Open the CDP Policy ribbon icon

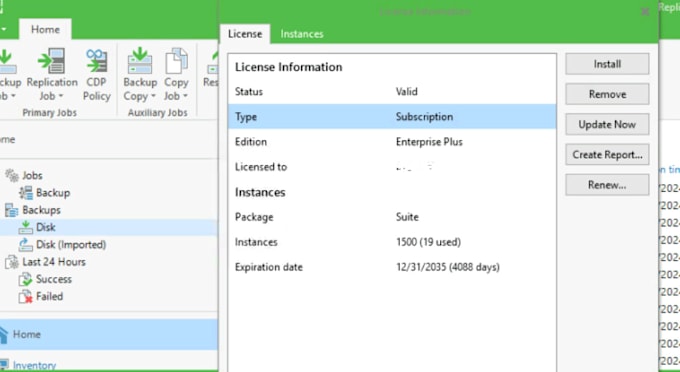96,61
